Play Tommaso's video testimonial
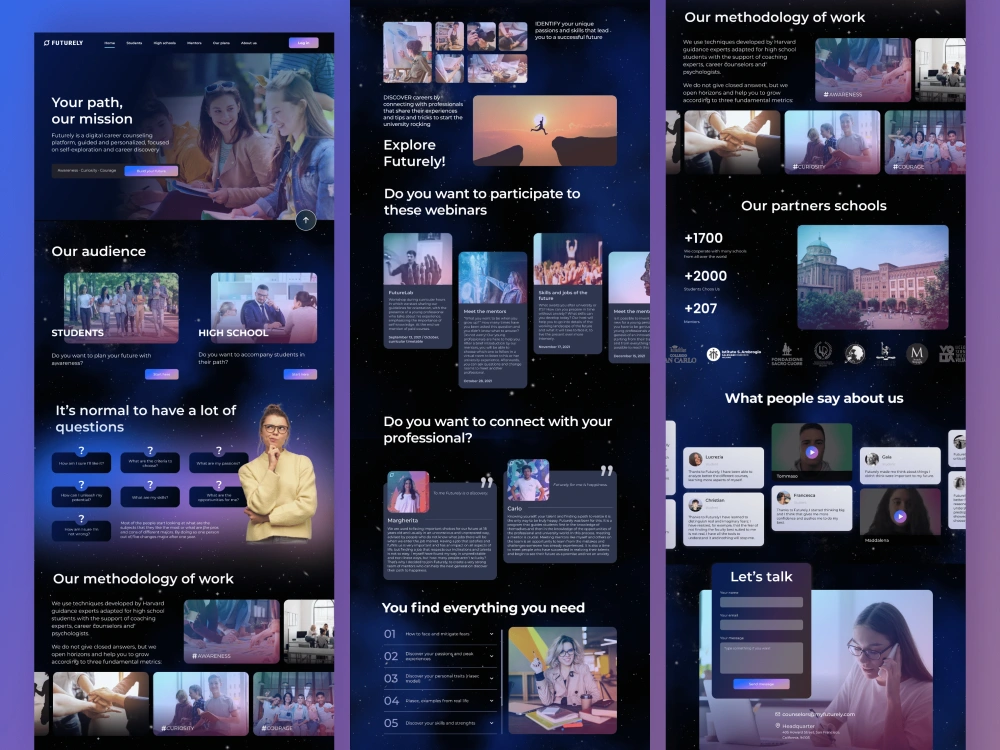1000x750 pixels. (x=811, y=452)
